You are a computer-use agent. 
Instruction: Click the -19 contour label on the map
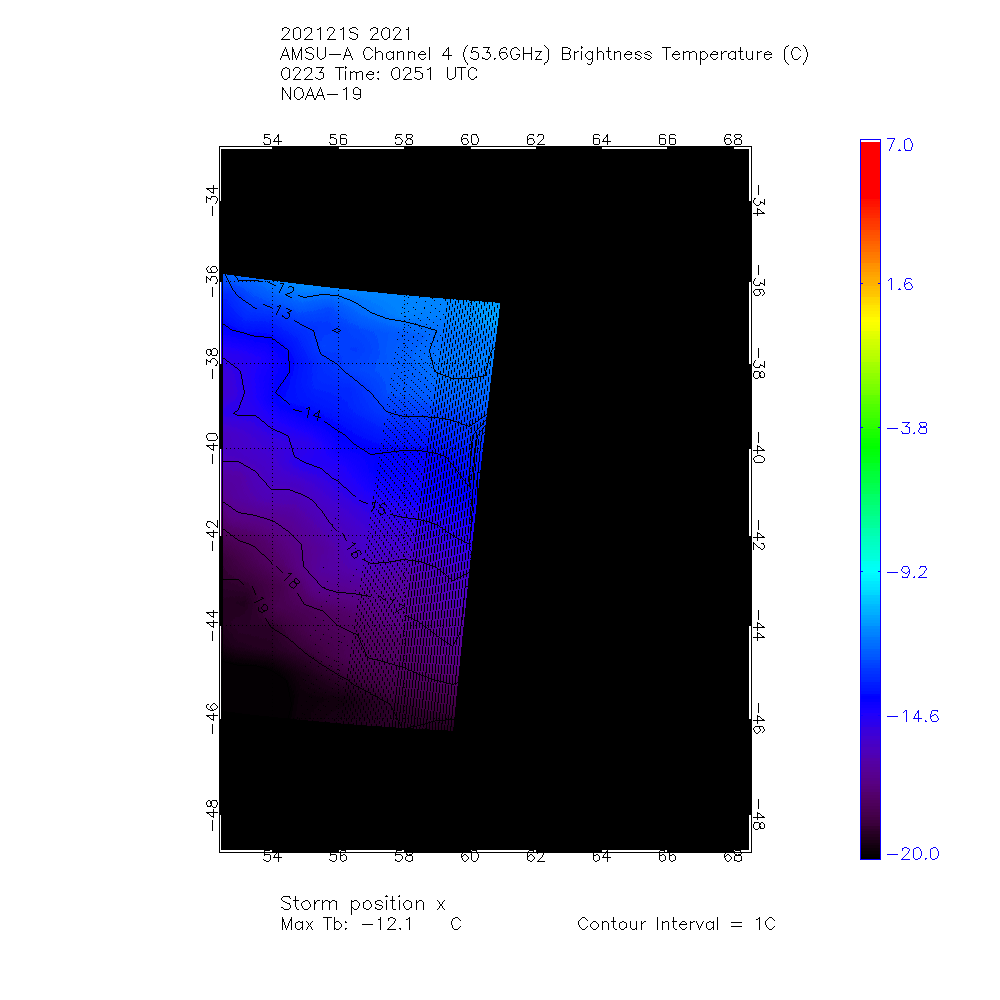tap(259, 606)
